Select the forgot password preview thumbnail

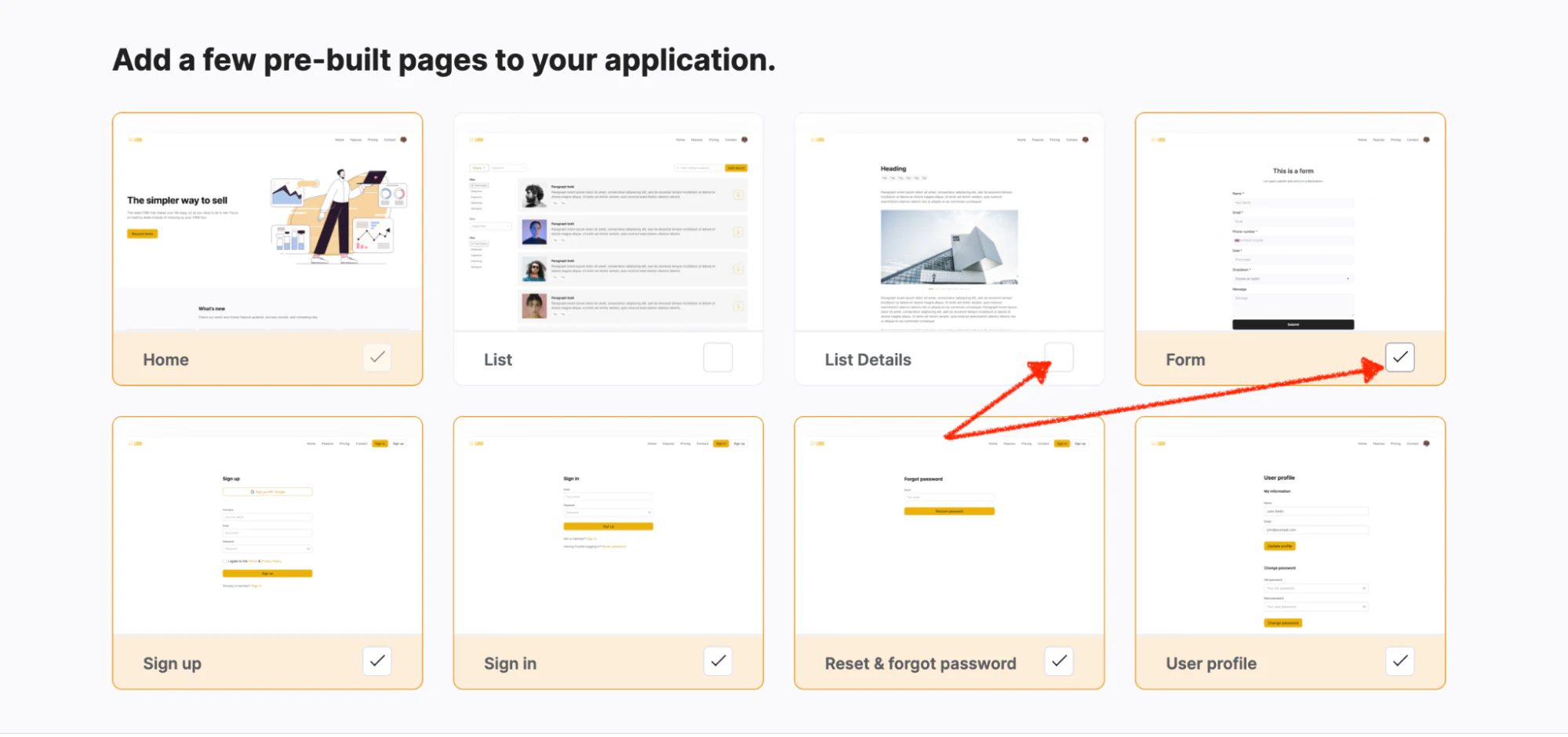(x=949, y=526)
